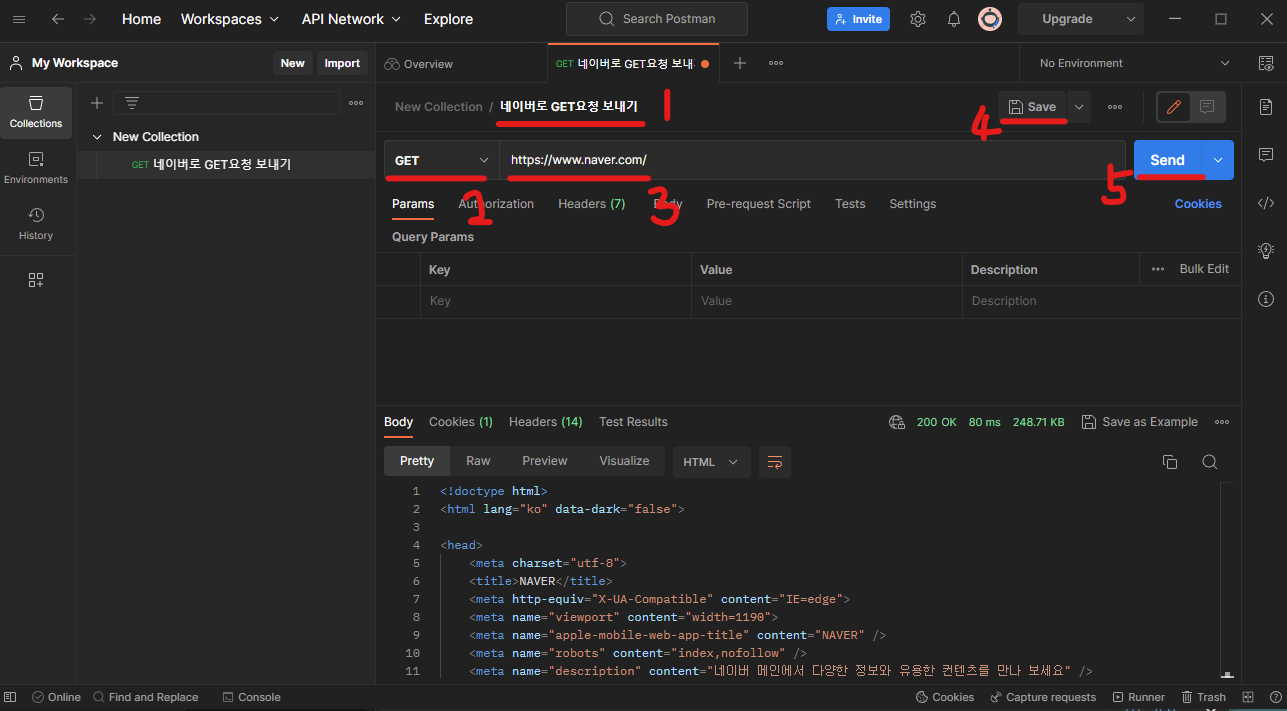
Task: Open the configure workspace sidebar icon
Action: [x=36, y=280]
